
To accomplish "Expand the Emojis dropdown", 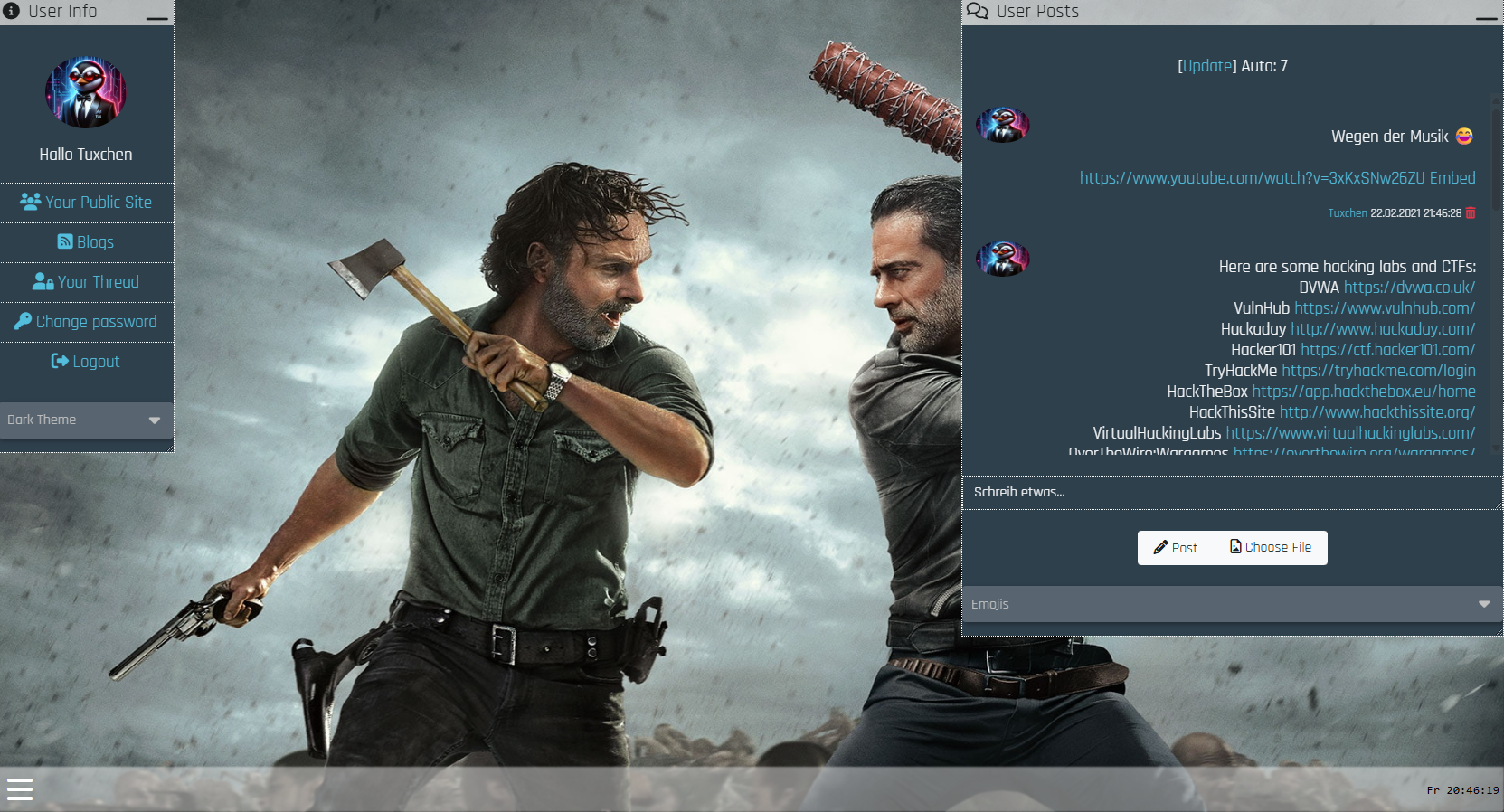I will click(1232, 604).
